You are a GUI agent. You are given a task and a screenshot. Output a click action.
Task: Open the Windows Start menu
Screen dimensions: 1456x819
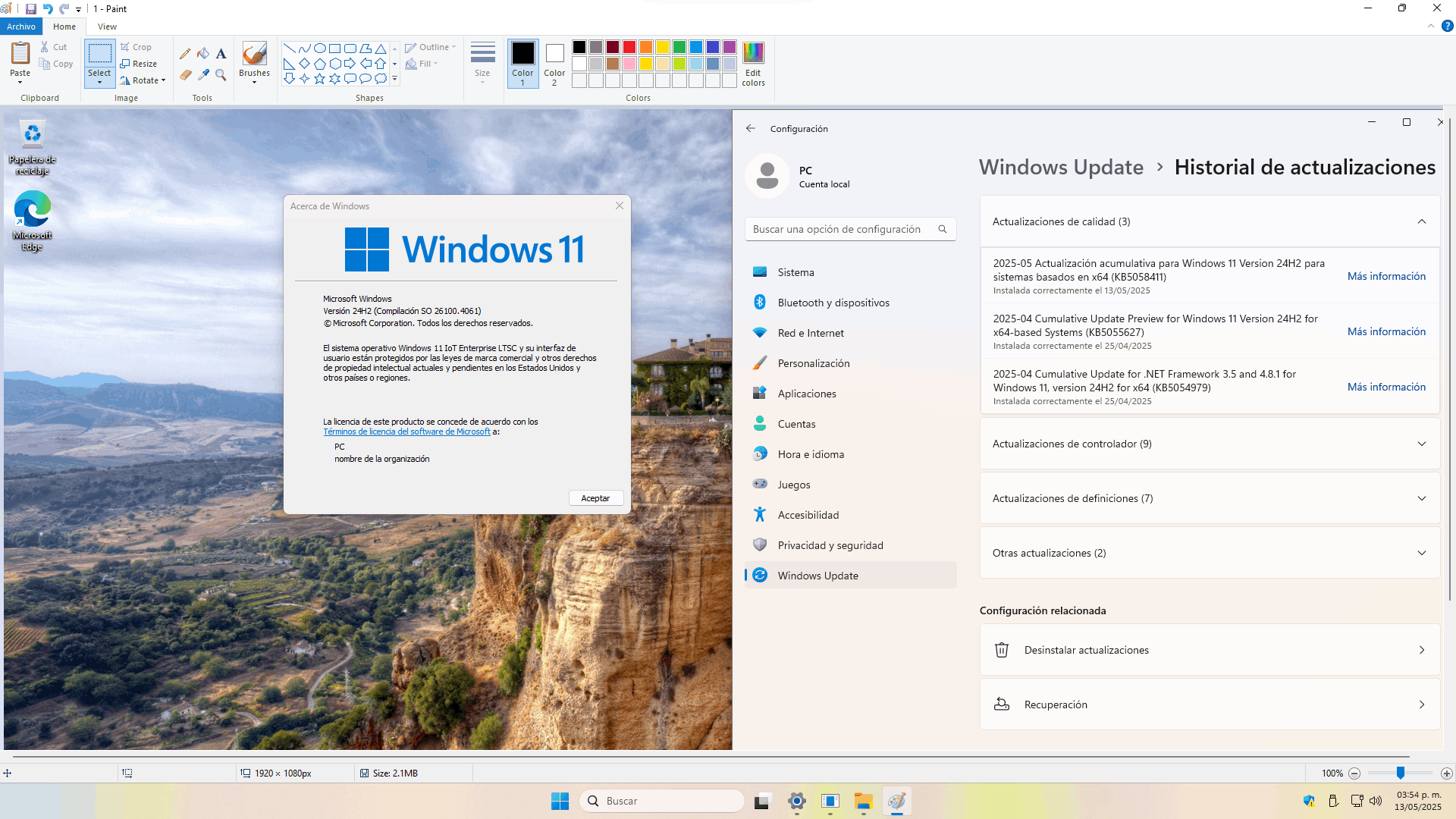coord(560,801)
